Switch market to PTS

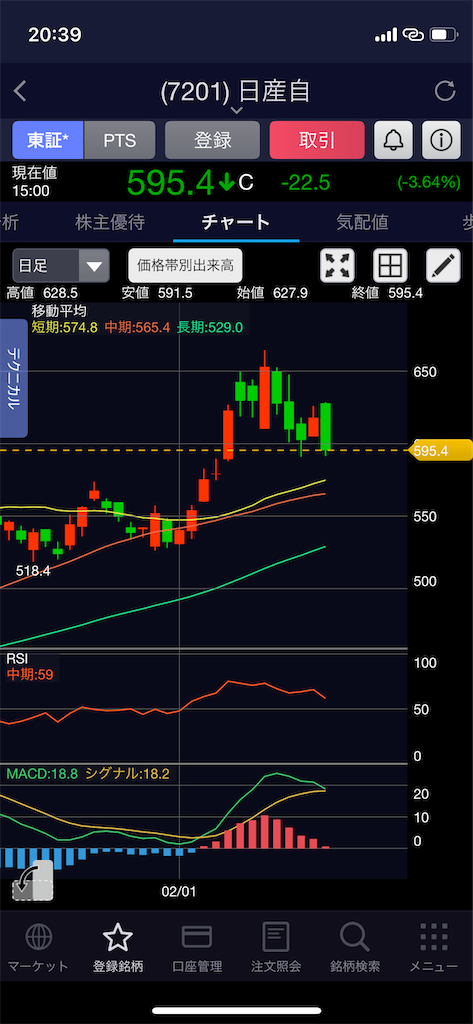120,140
